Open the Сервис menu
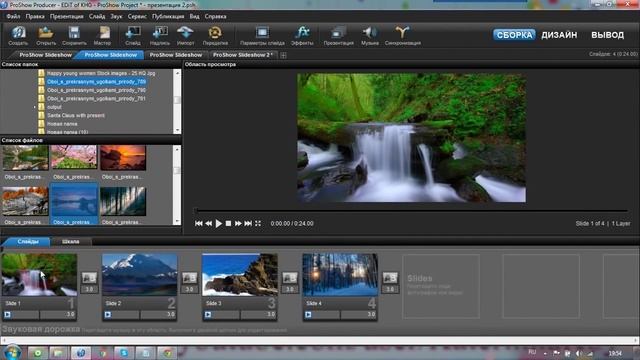The height and width of the screenshot is (360, 640). pyautogui.click(x=137, y=17)
